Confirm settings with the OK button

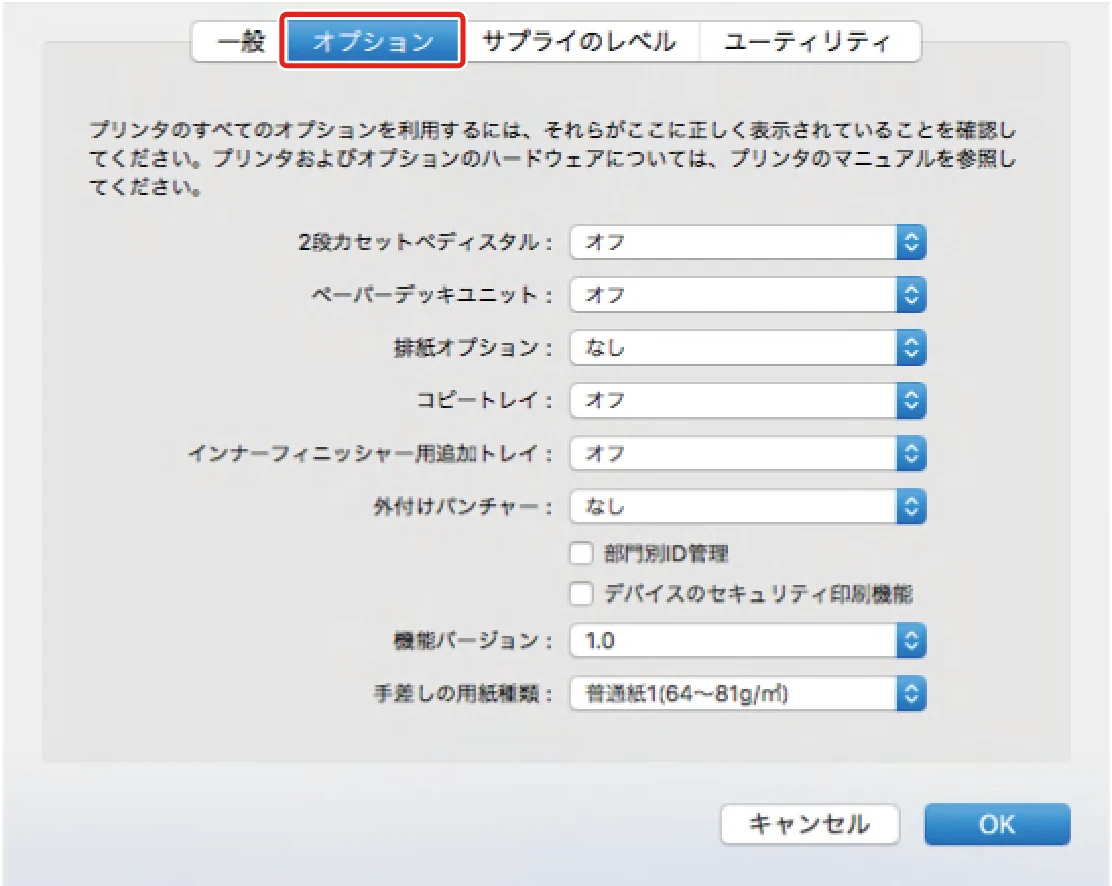(997, 824)
